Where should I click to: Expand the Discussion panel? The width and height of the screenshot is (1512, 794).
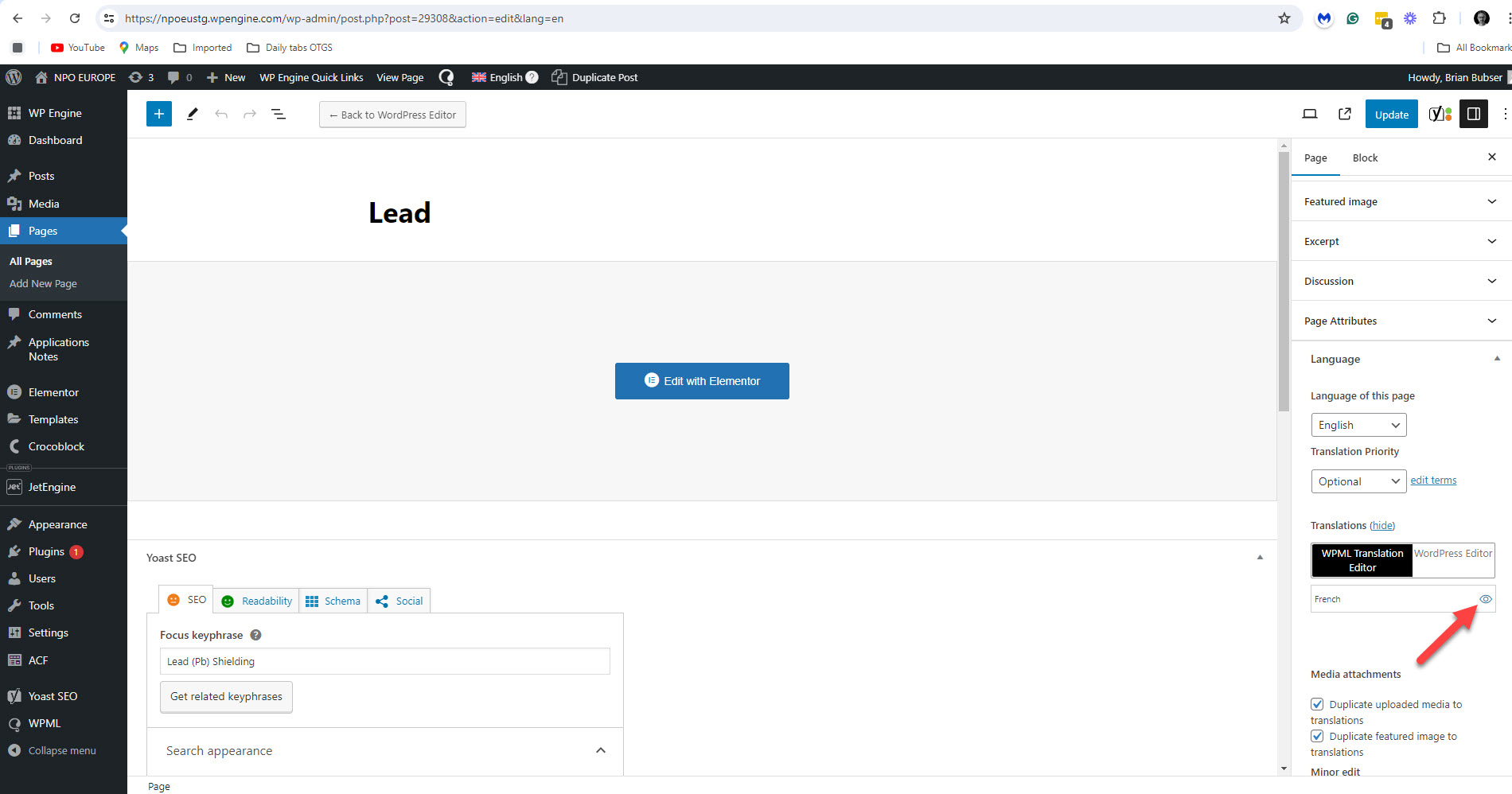(x=1401, y=281)
